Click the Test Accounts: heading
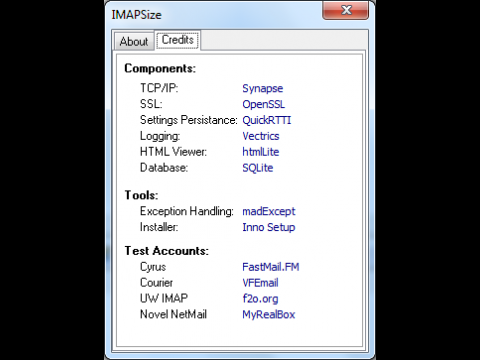 tap(167, 251)
